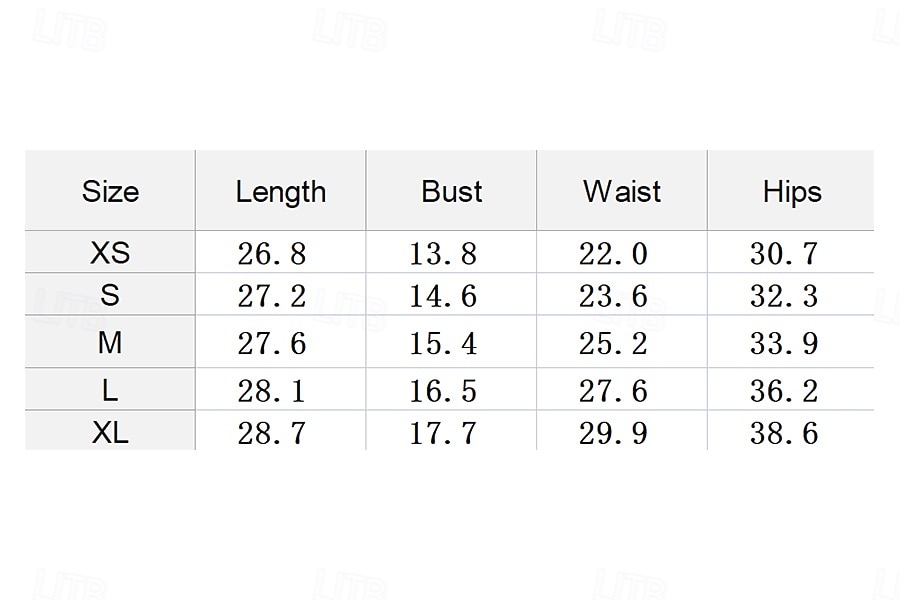Viewport: 900px width, 600px height.
Task: Click the Waist column header
Action: click(622, 191)
